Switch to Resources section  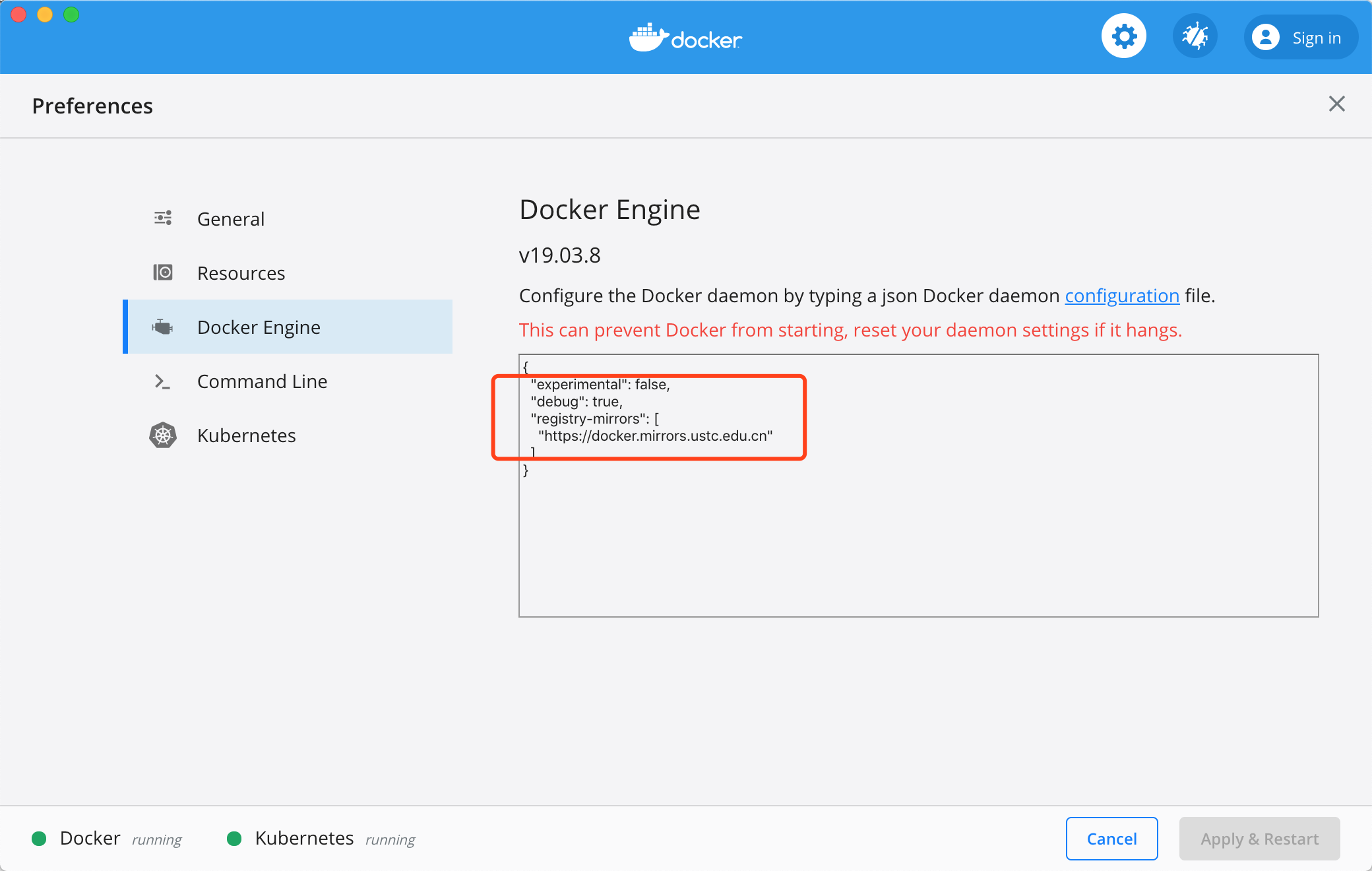(x=241, y=273)
